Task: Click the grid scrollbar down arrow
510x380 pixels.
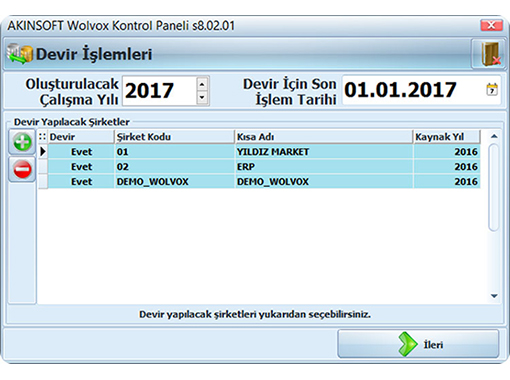Action: pos(494,296)
